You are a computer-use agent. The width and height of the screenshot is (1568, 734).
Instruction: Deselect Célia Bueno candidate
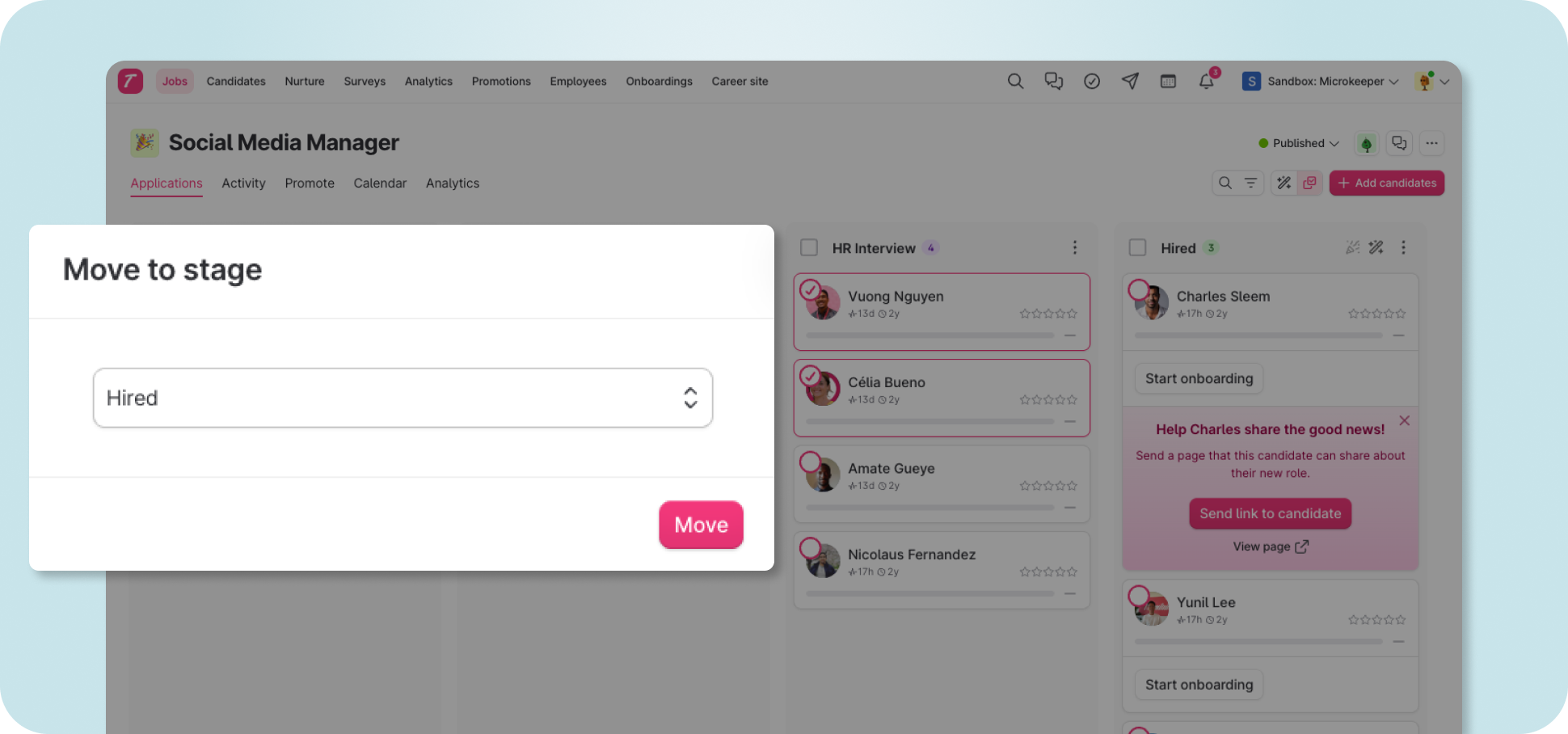810,376
